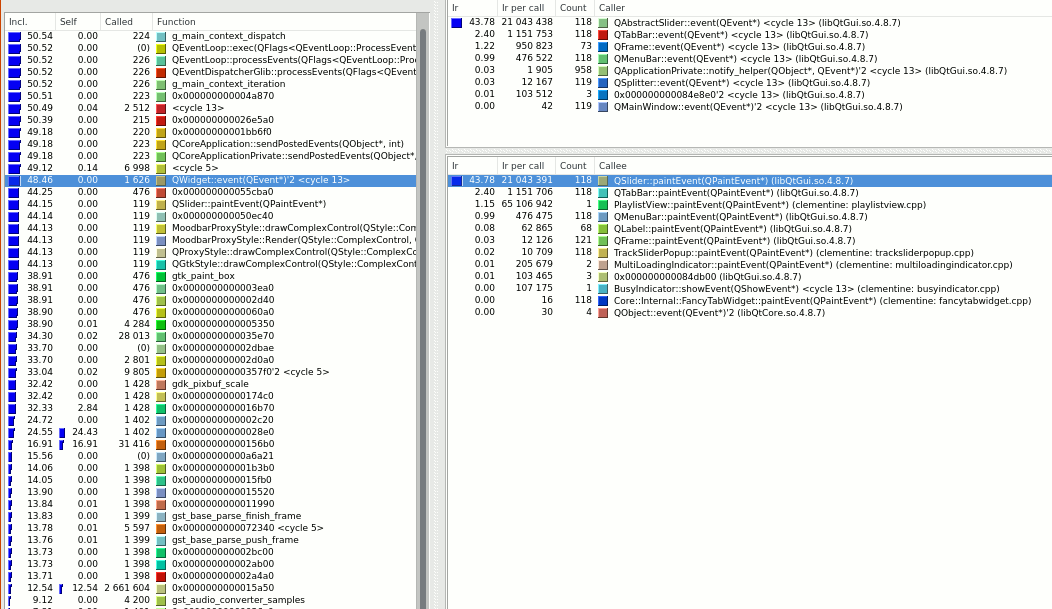Click the icon beside QLabel::paintEvent callee
The image size is (1052, 609).
coord(603,229)
